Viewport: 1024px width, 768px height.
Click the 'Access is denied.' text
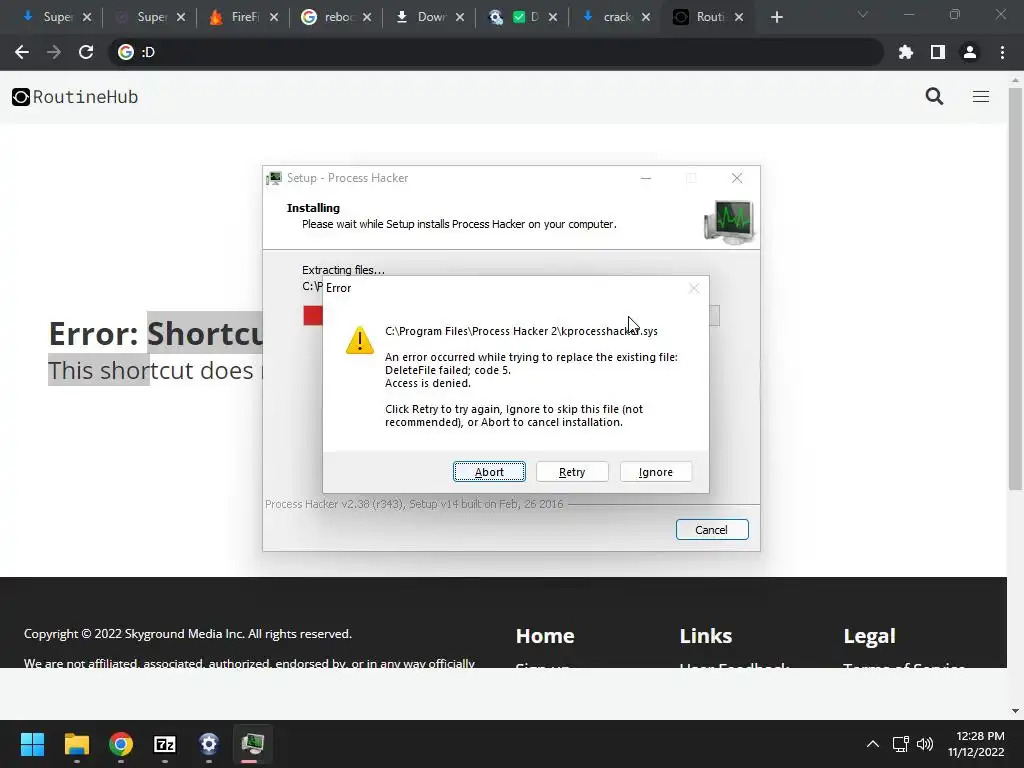428,383
